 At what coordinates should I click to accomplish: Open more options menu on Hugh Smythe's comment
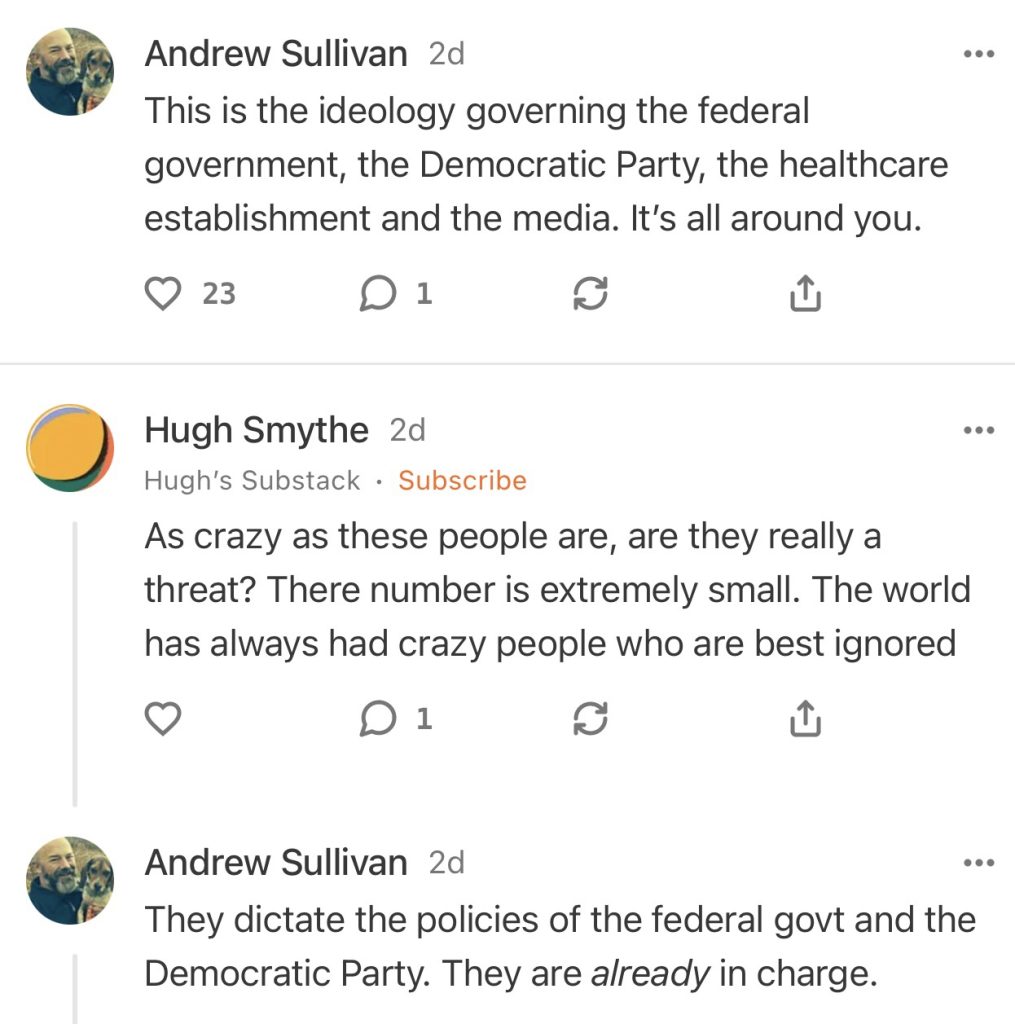coord(978,431)
